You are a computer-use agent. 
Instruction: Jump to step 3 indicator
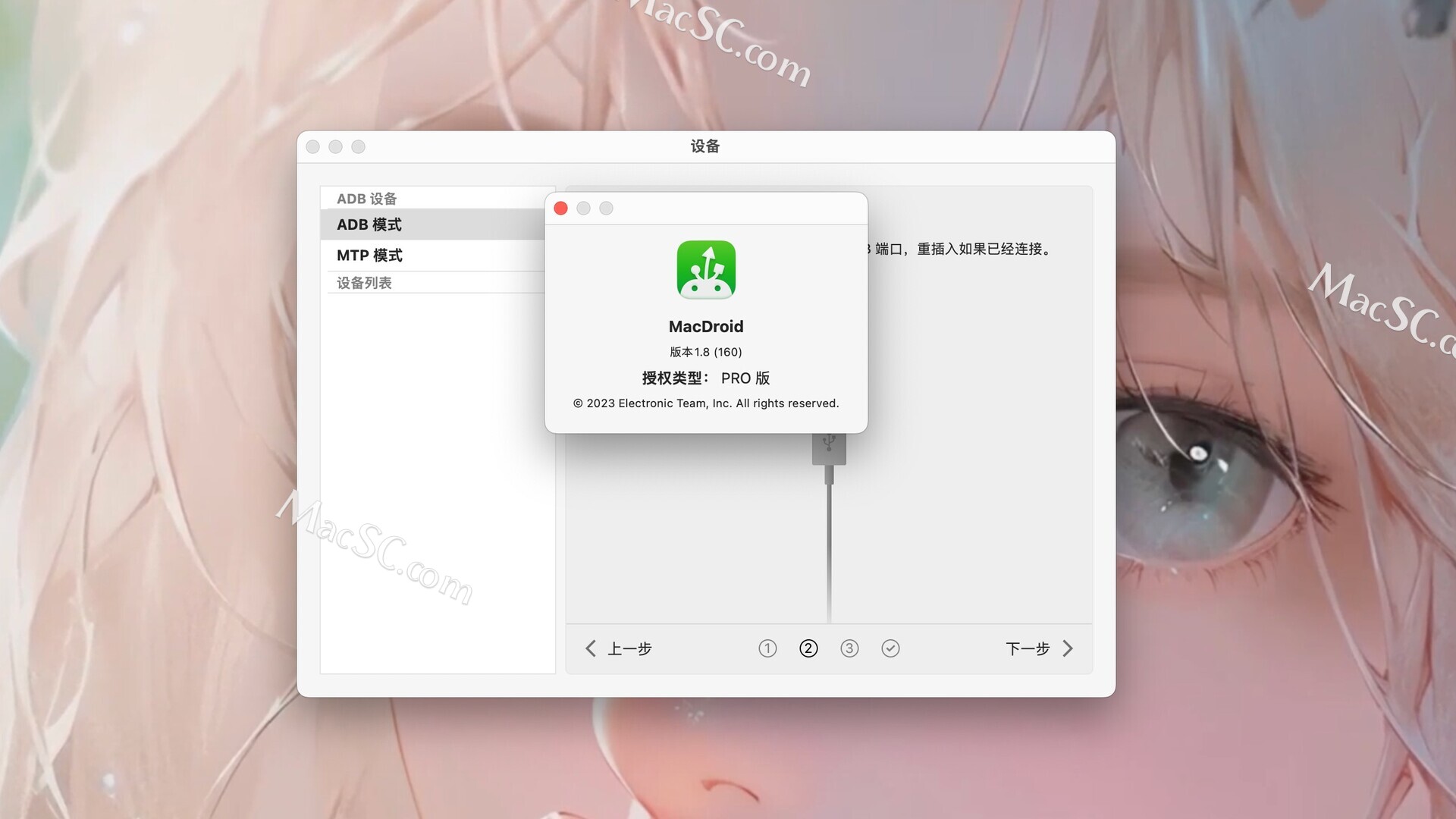[x=849, y=648]
